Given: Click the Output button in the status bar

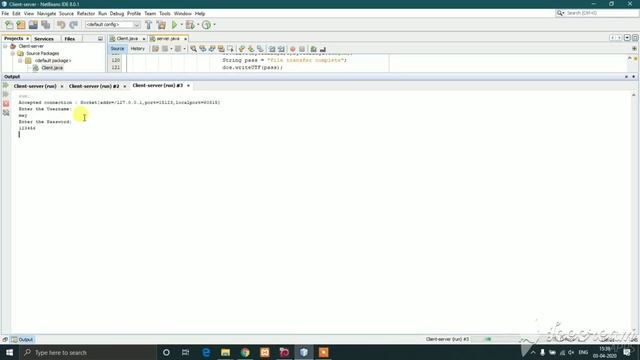Looking at the screenshot, I should click(x=22, y=340).
